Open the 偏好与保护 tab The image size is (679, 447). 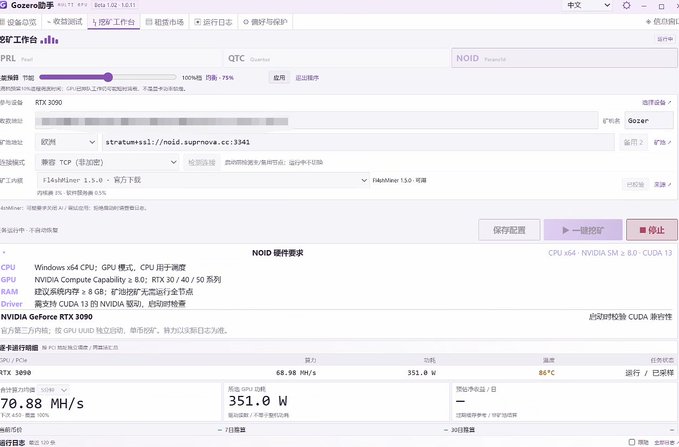pos(265,22)
